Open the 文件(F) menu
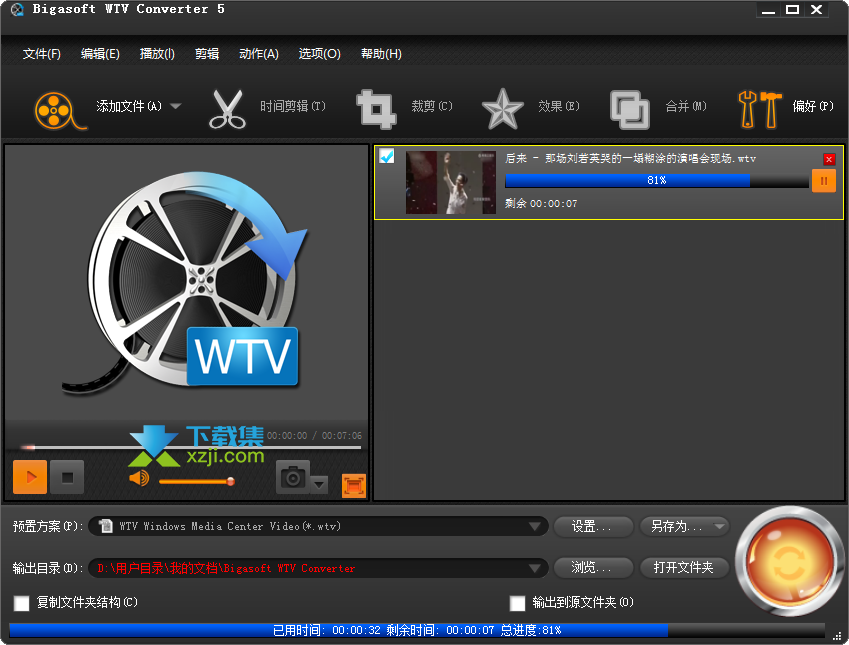The height and width of the screenshot is (645, 849). [x=42, y=54]
